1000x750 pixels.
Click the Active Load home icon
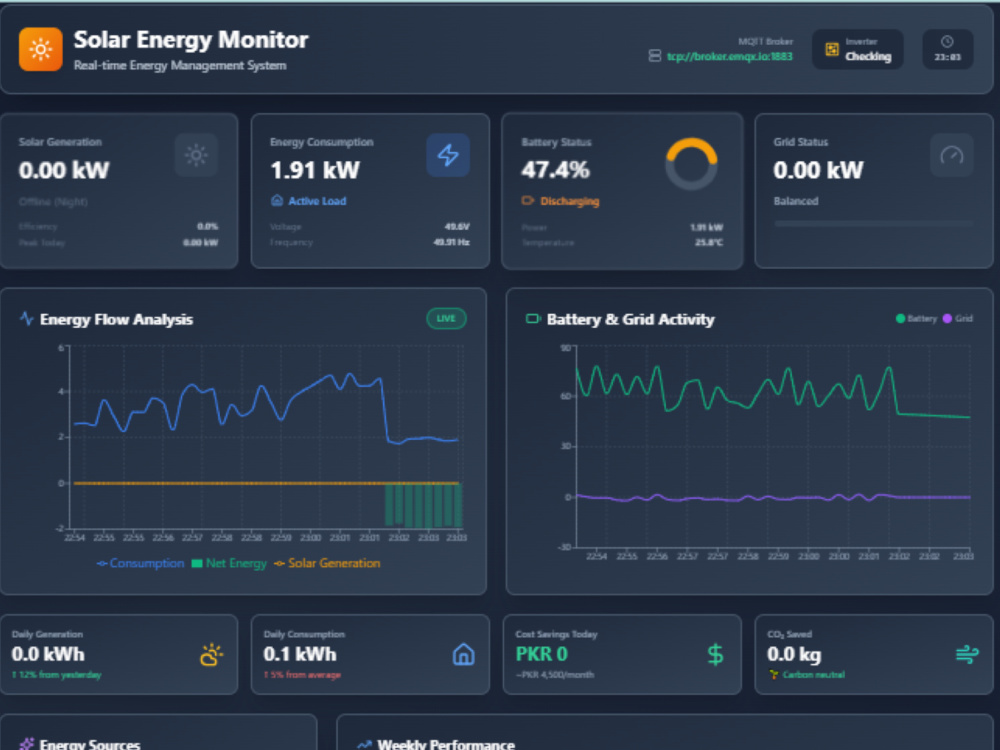(x=277, y=201)
